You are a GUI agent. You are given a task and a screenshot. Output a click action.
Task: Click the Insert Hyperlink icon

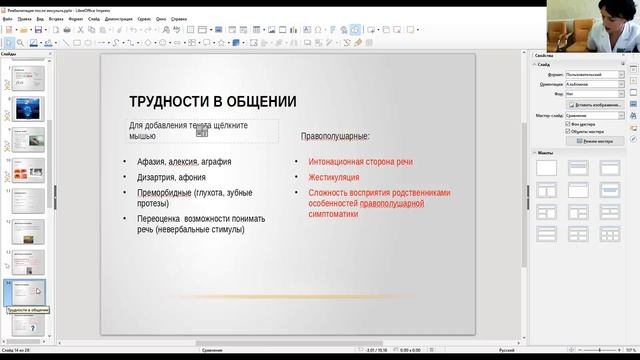pyautogui.click(x=344, y=30)
